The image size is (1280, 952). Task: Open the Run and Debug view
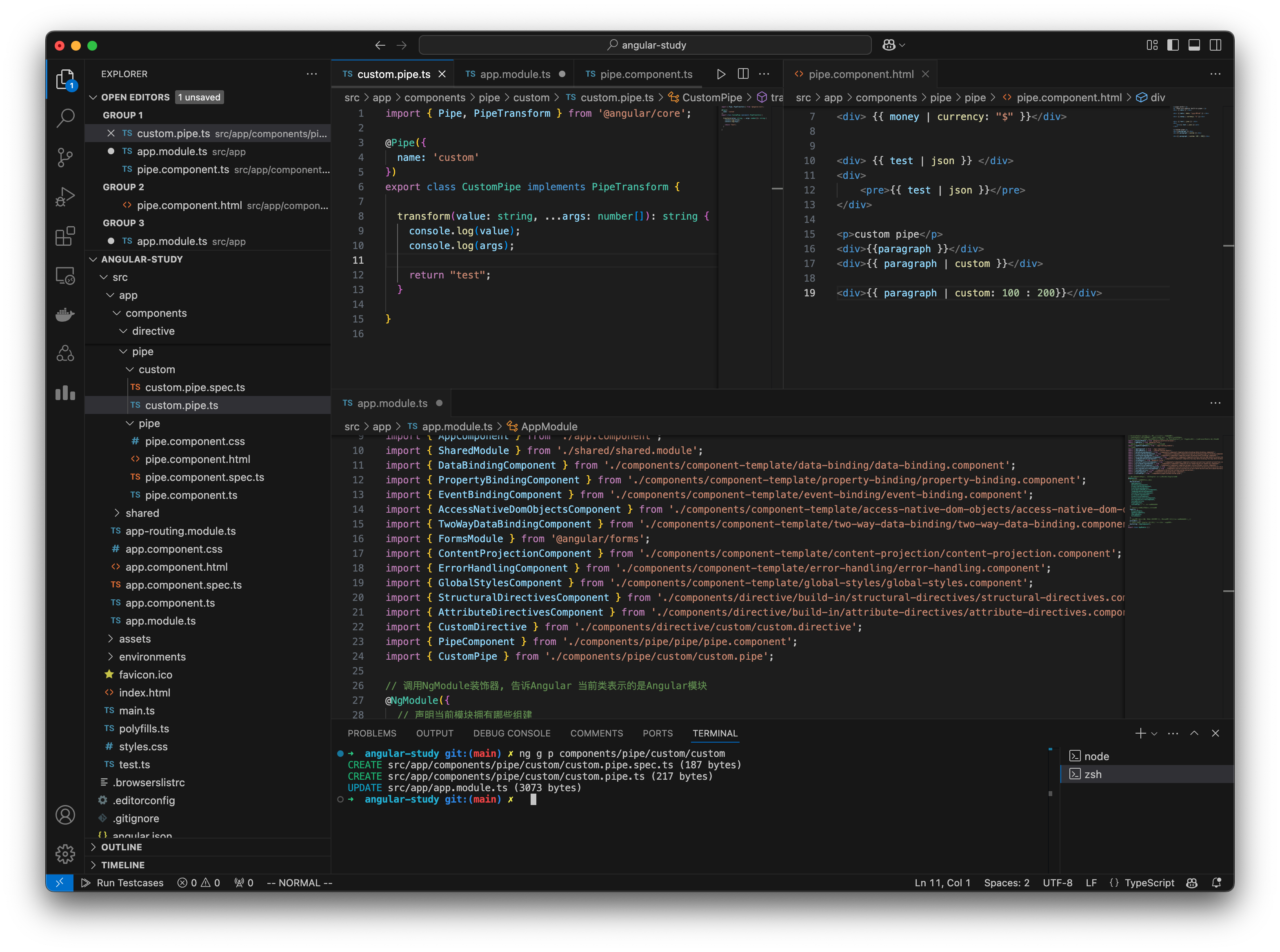[x=65, y=196]
